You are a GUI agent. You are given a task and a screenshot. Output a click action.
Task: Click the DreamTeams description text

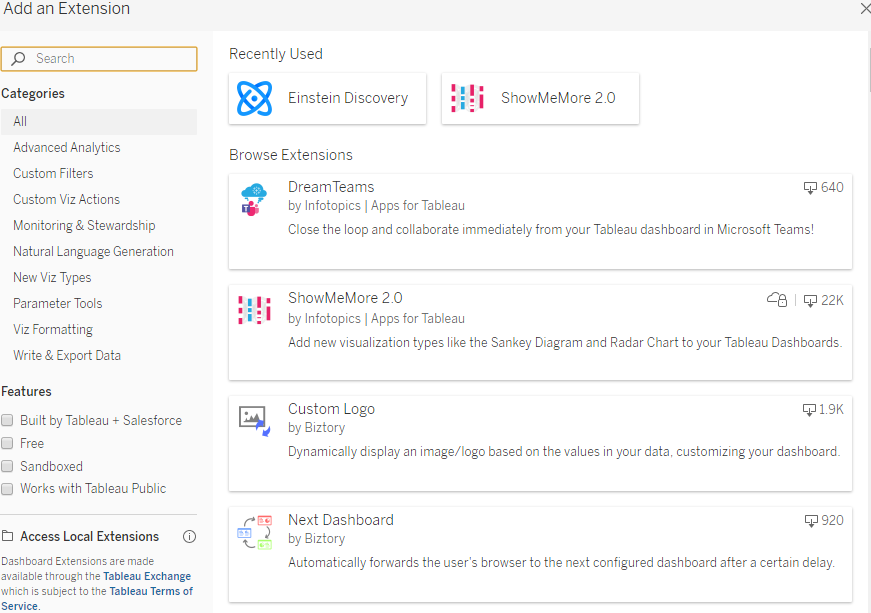click(x=551, y=230)
